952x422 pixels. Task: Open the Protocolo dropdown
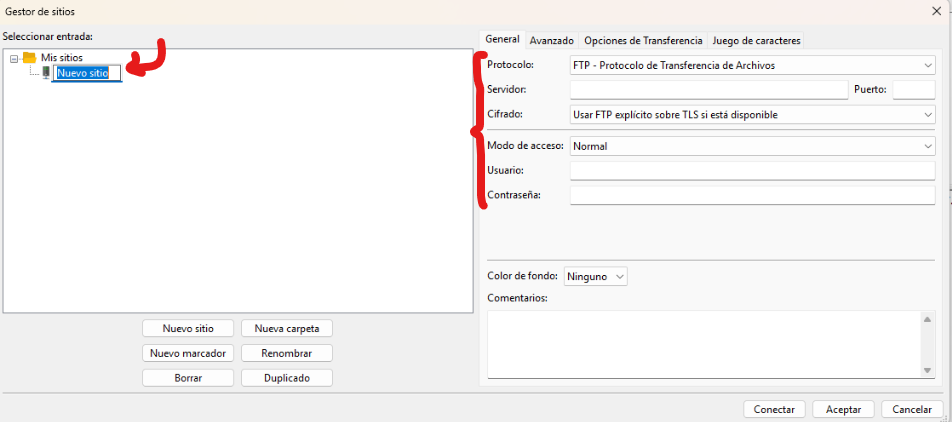pyautogui.click(x=752, y=66)
